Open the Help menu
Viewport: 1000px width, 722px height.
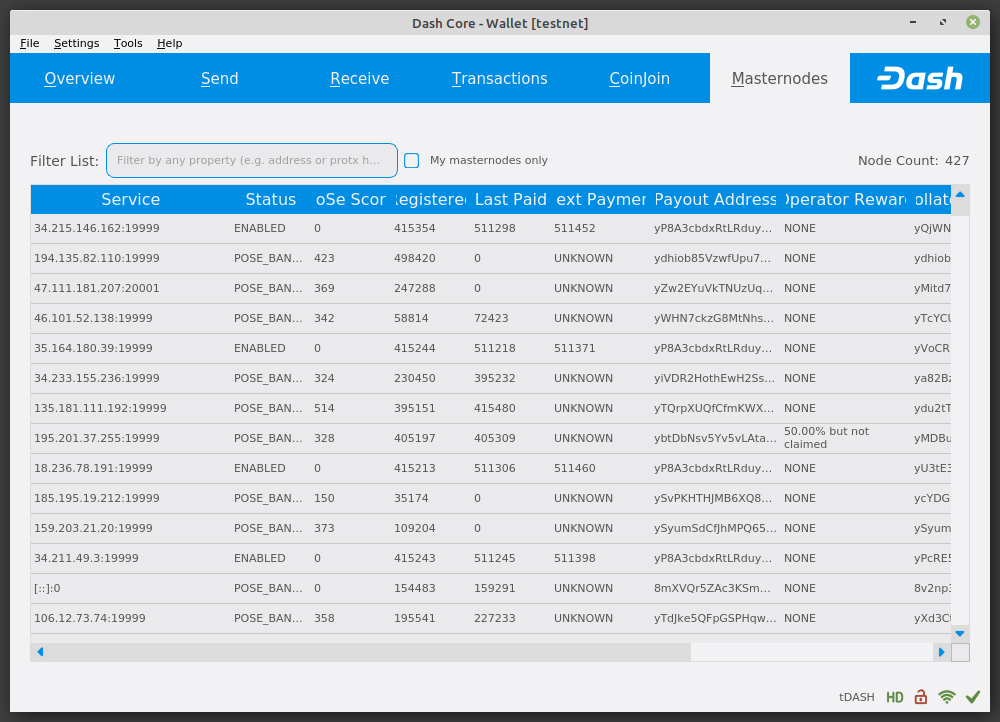(x=170, y=43)
